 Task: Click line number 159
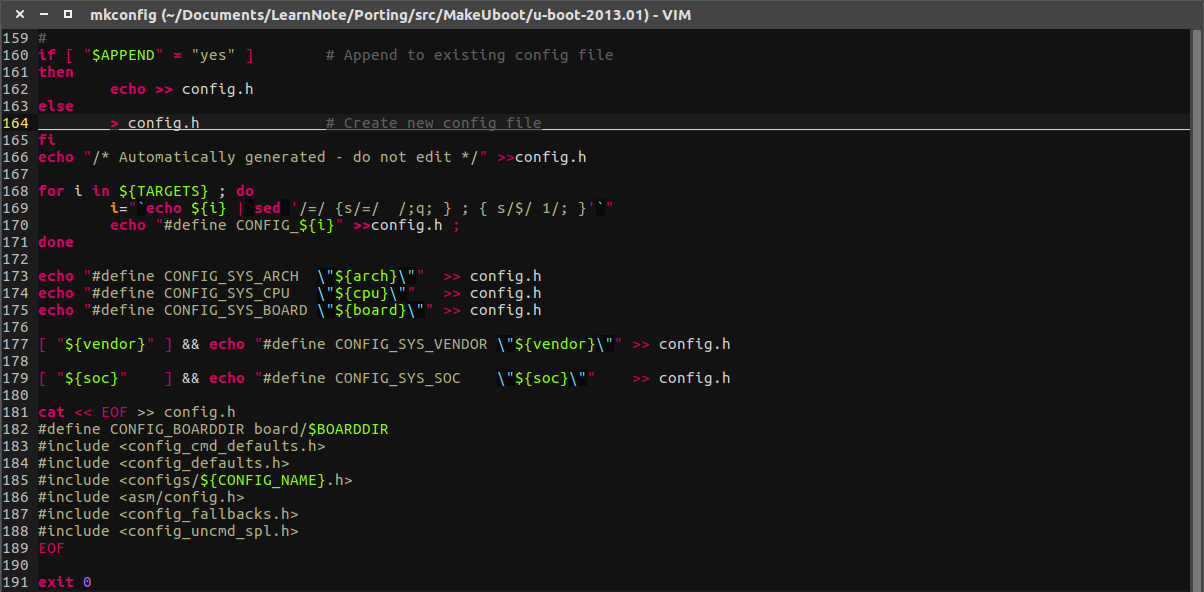pos(15,38)
